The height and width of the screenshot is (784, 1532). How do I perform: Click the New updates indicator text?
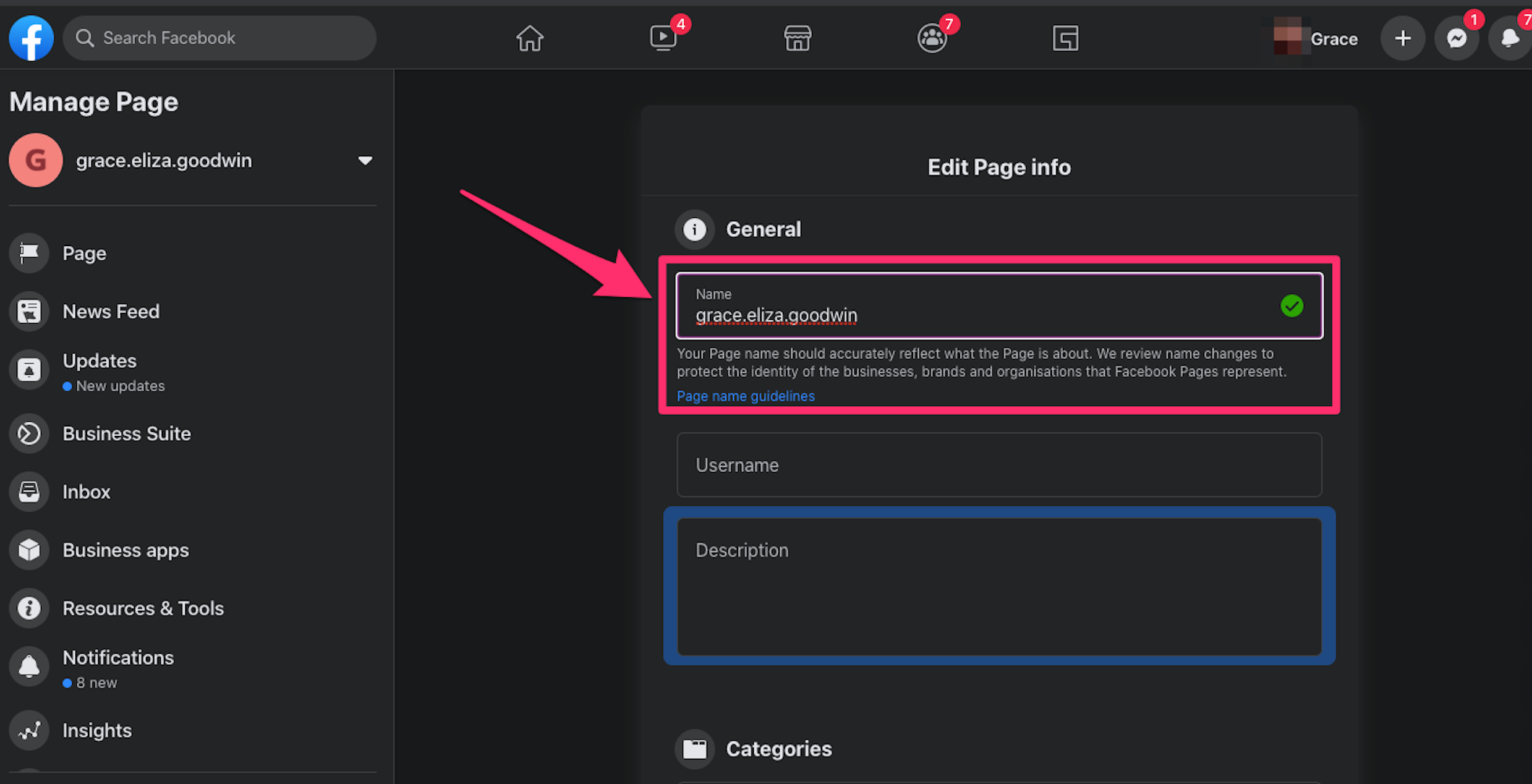(120, 386)
